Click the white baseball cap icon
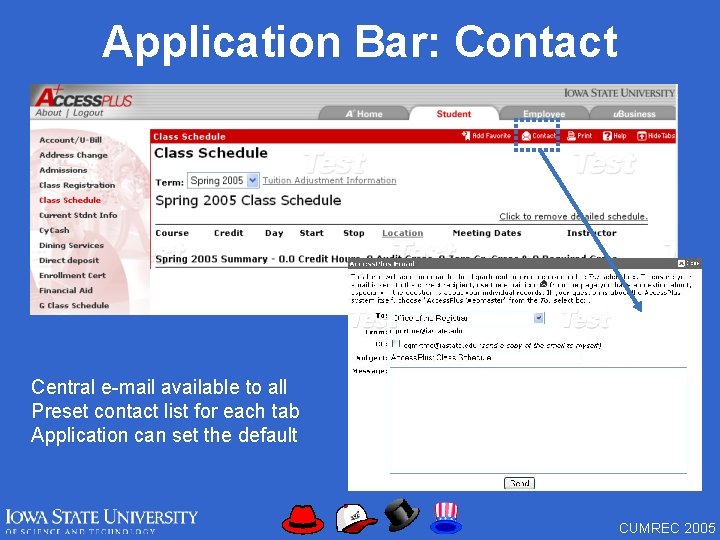This screenshot has height=540, width=720. 355,518
